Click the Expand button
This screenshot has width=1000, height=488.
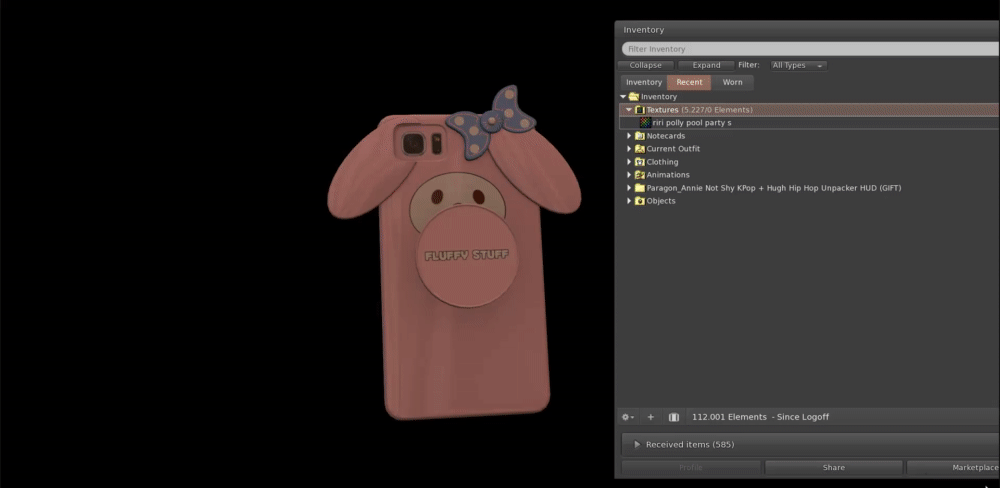click(x=706, y=65)
